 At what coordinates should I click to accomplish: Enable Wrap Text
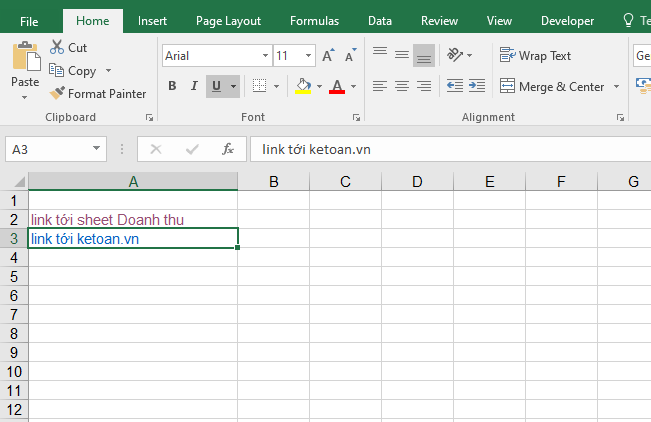(535, 55)
